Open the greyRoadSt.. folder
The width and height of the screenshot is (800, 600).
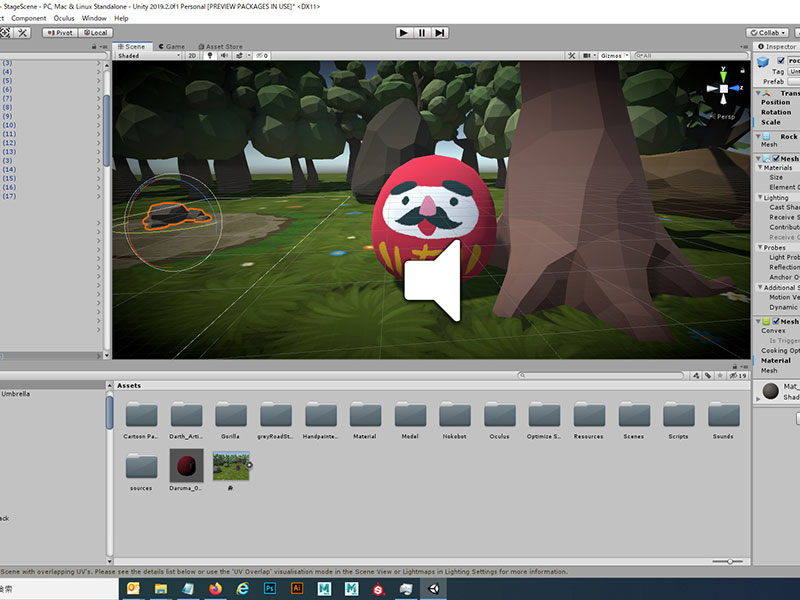tap(276, 420)
